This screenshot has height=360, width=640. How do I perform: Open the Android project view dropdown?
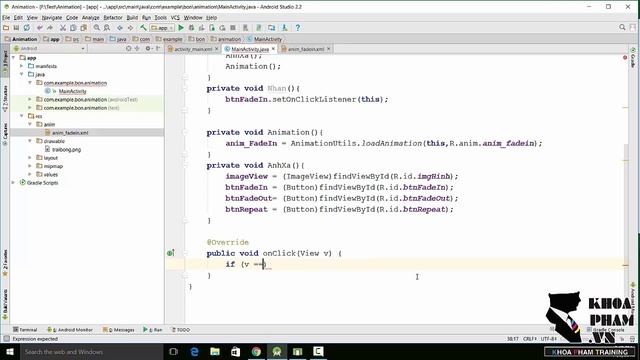(x=49, y=48)
